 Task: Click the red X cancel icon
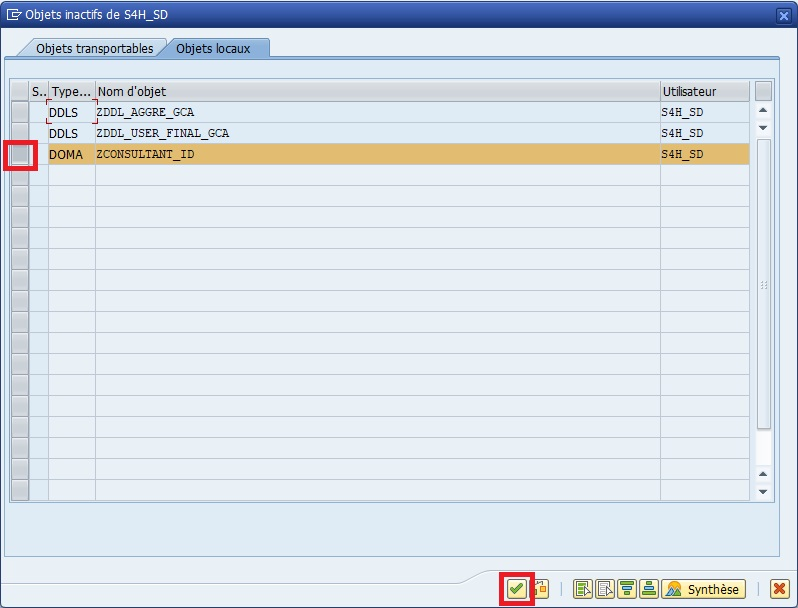tap(779, 589)
